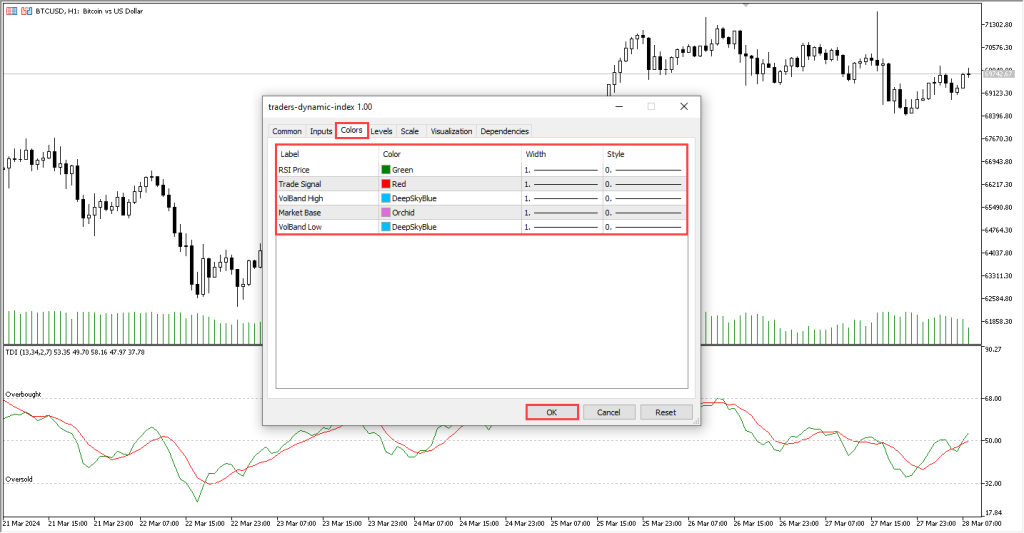Open the Visualization tab
Viewport: 1024px width, 533px height.
point(451,131)
